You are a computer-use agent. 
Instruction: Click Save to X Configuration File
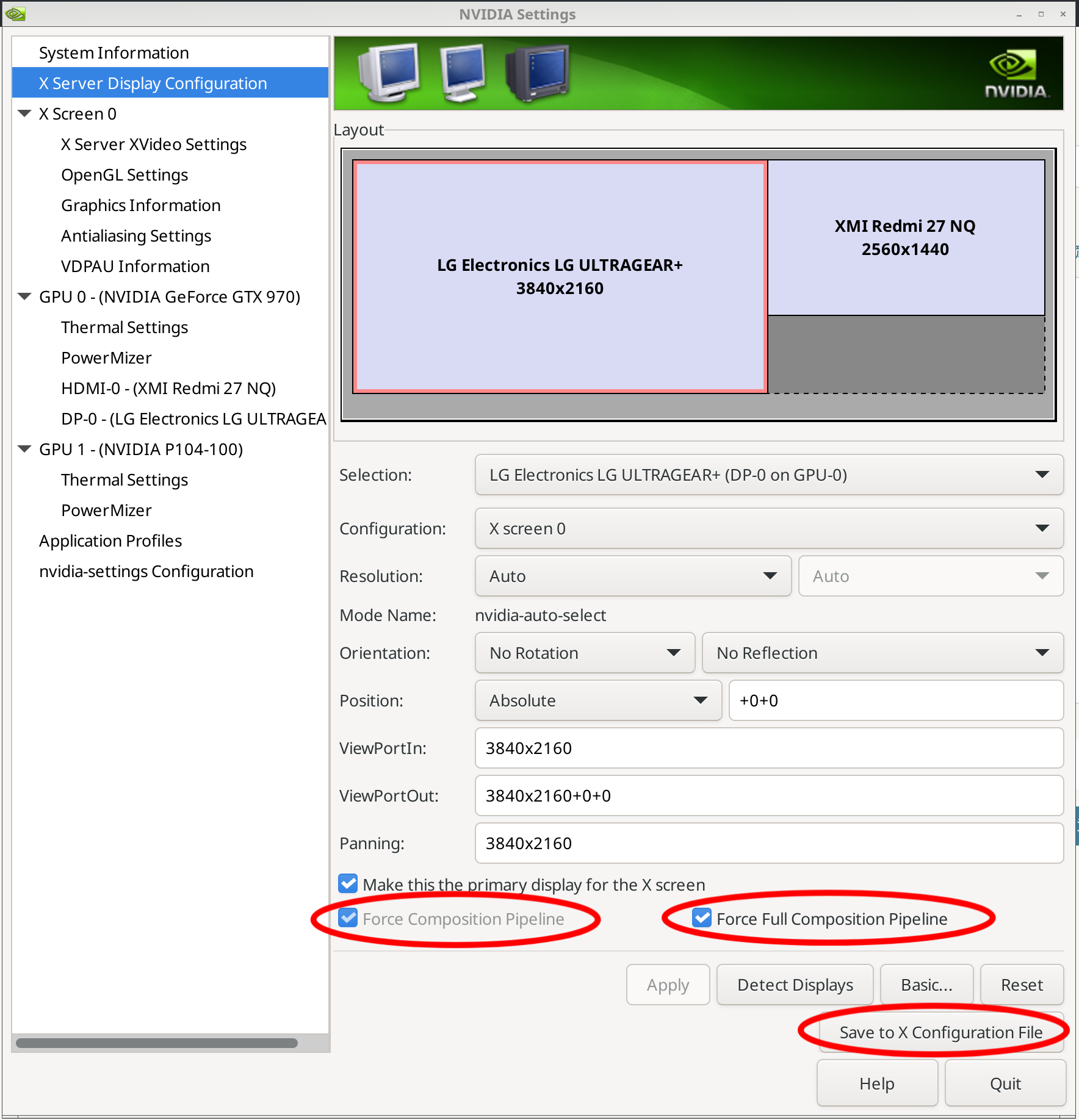click(x=941, y=1032)
